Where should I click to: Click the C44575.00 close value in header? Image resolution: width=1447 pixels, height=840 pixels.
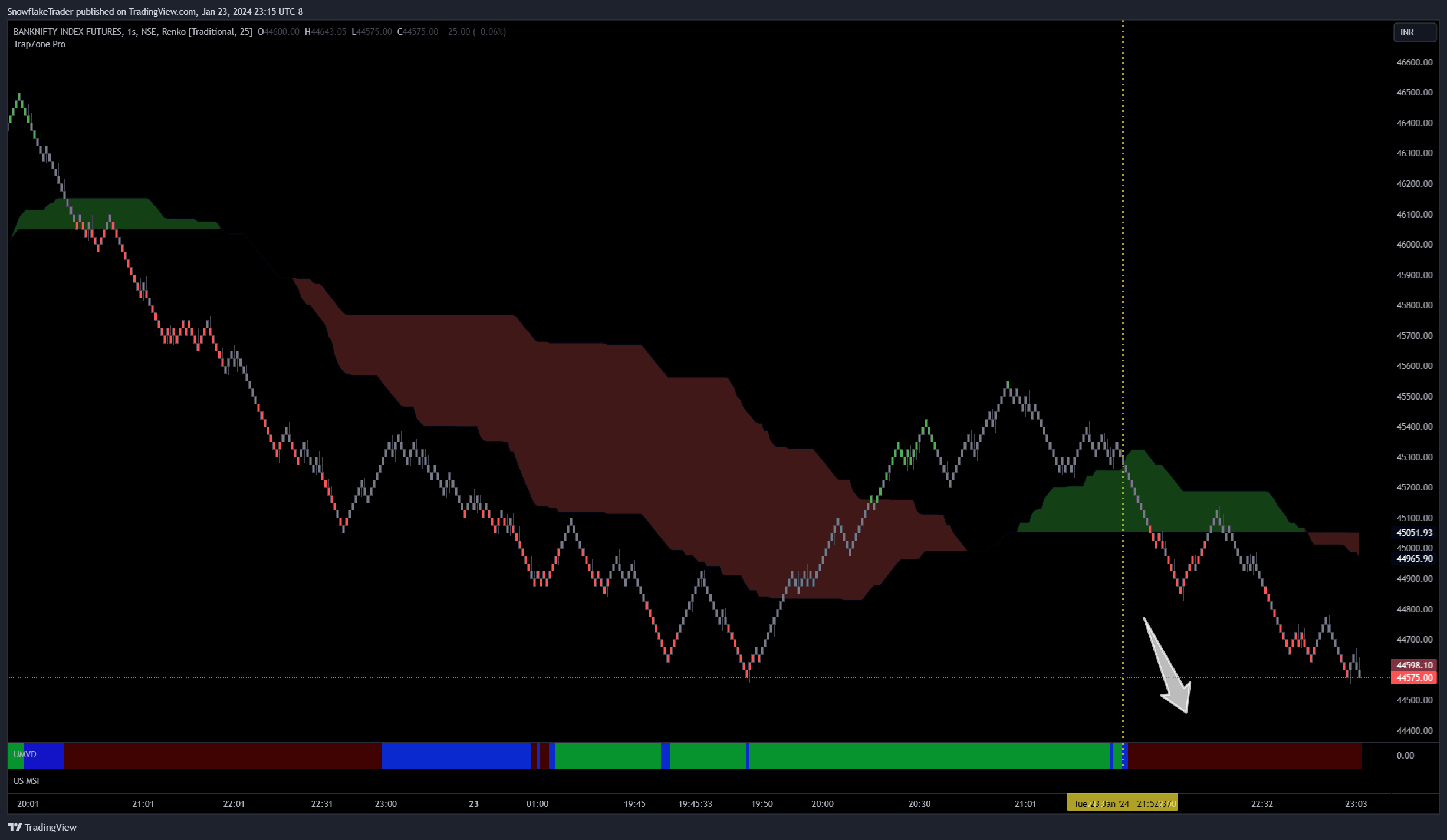click(417, 32)
